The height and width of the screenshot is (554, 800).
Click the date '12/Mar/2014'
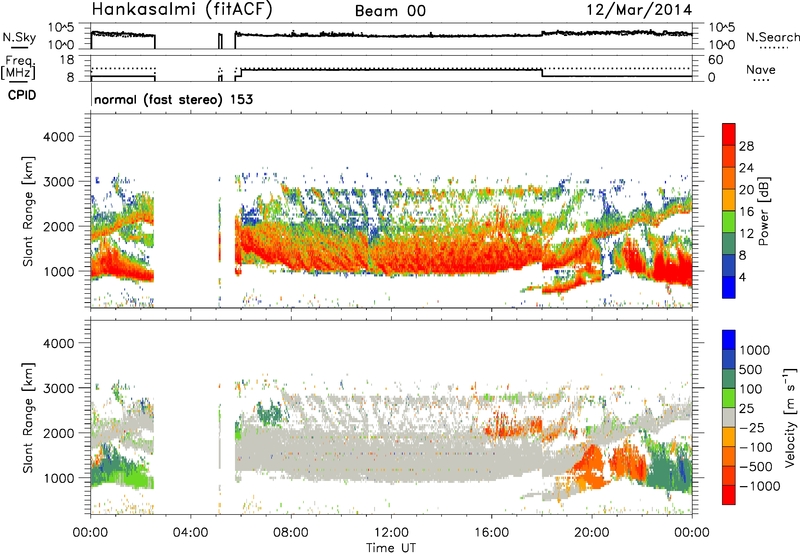[x=639, y=9]
